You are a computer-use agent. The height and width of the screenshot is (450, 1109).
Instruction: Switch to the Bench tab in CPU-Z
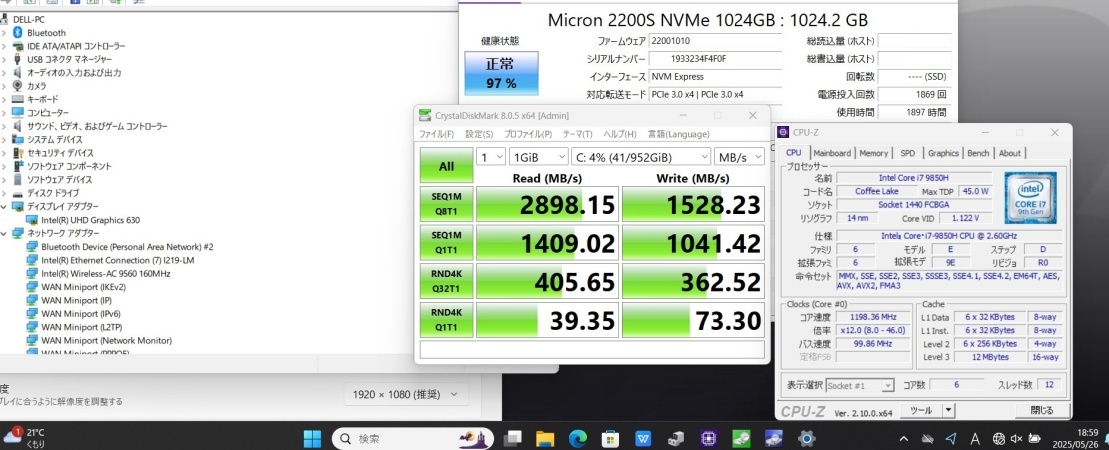[978, 153]
